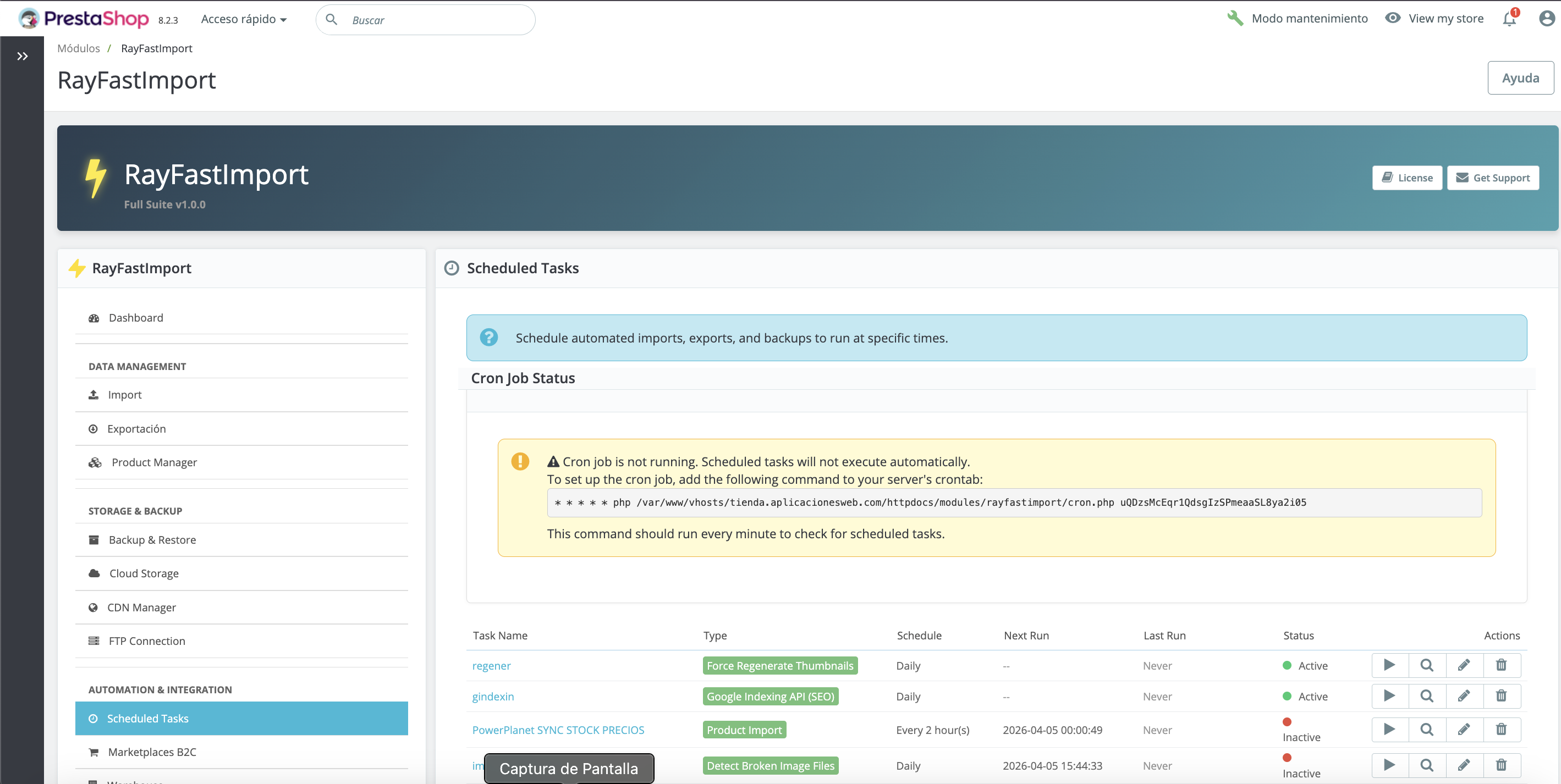Delete the regener scheduled task
1561x784 pixels.
pyautogui.click(x=1501, y=665)
